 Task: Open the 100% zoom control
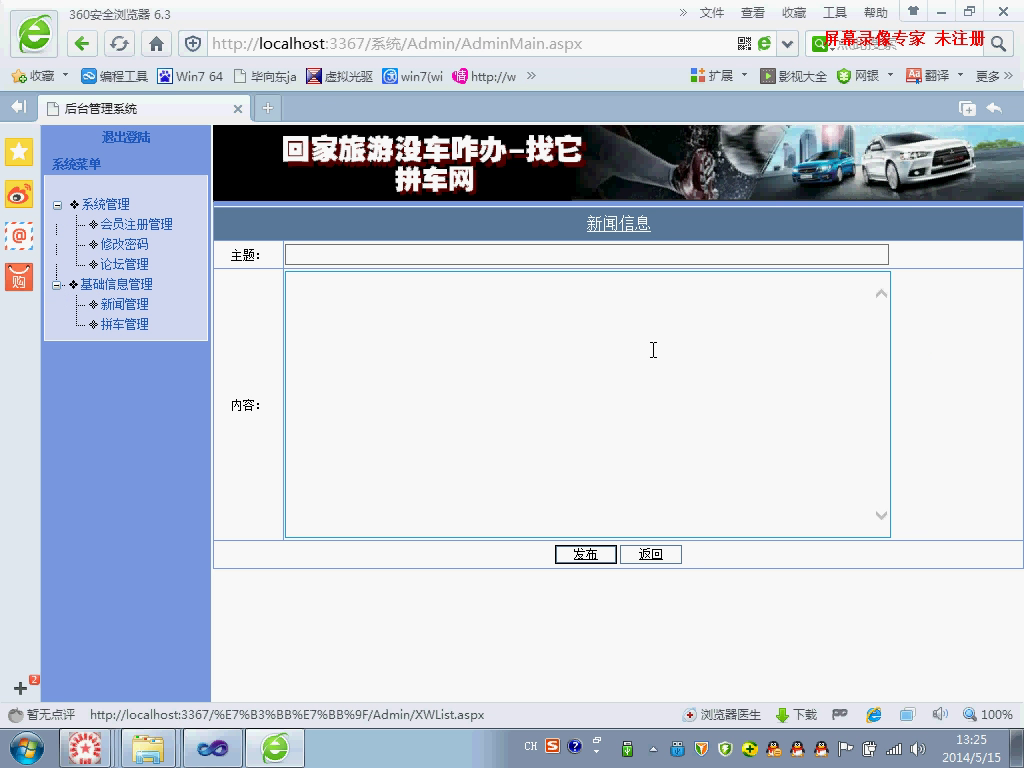tap(988, 714)
